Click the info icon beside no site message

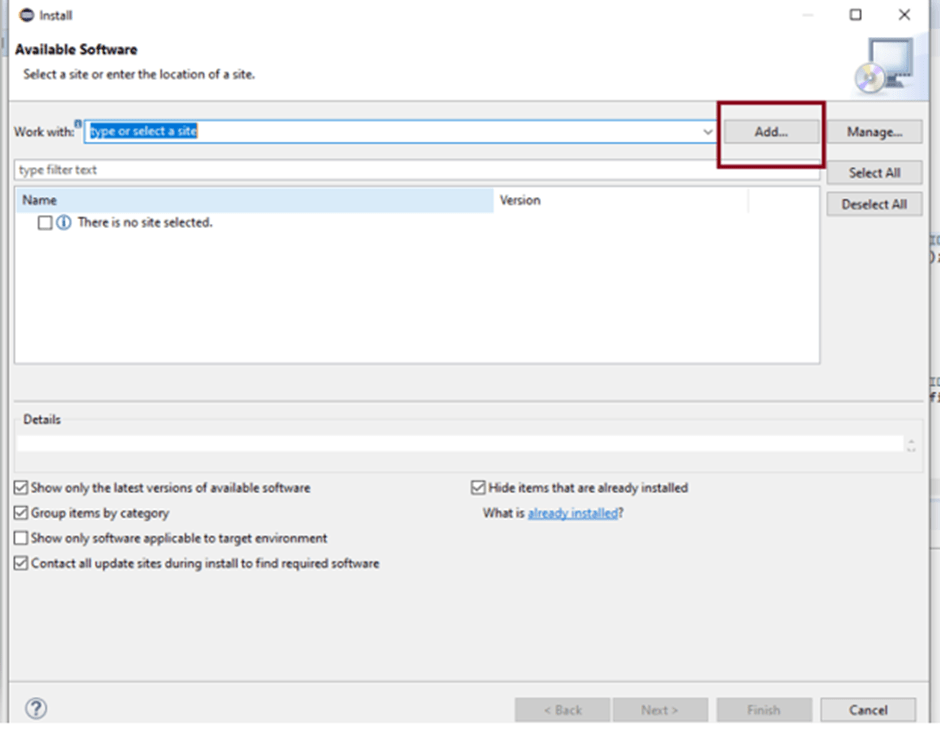click(64, 223)
